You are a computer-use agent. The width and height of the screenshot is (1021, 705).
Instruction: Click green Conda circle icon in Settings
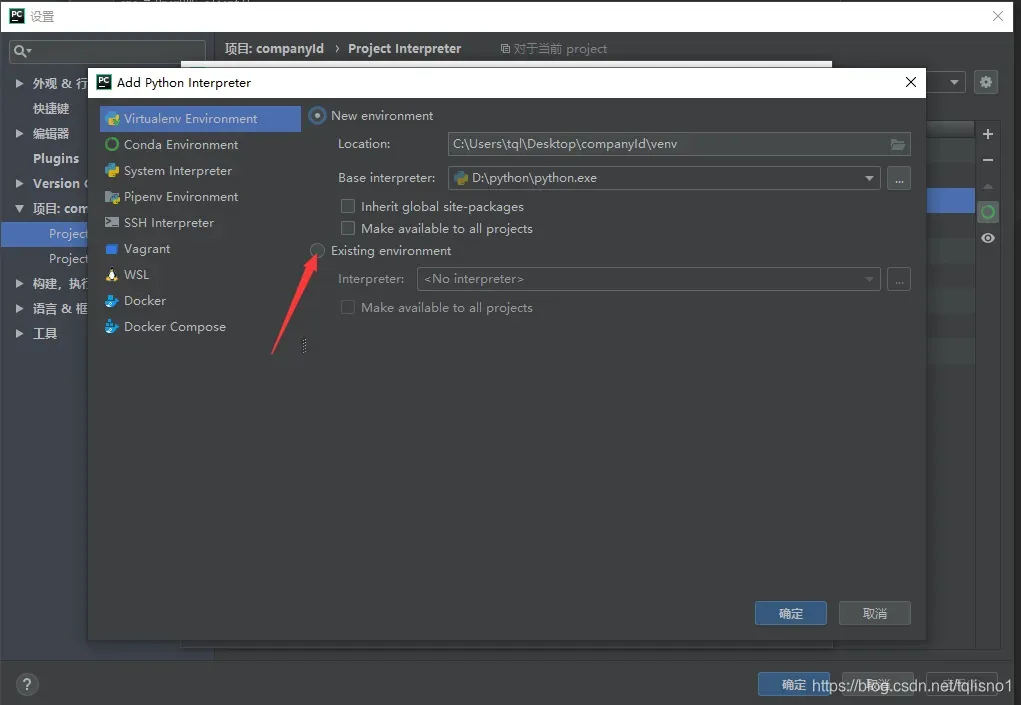coord(988,212)
